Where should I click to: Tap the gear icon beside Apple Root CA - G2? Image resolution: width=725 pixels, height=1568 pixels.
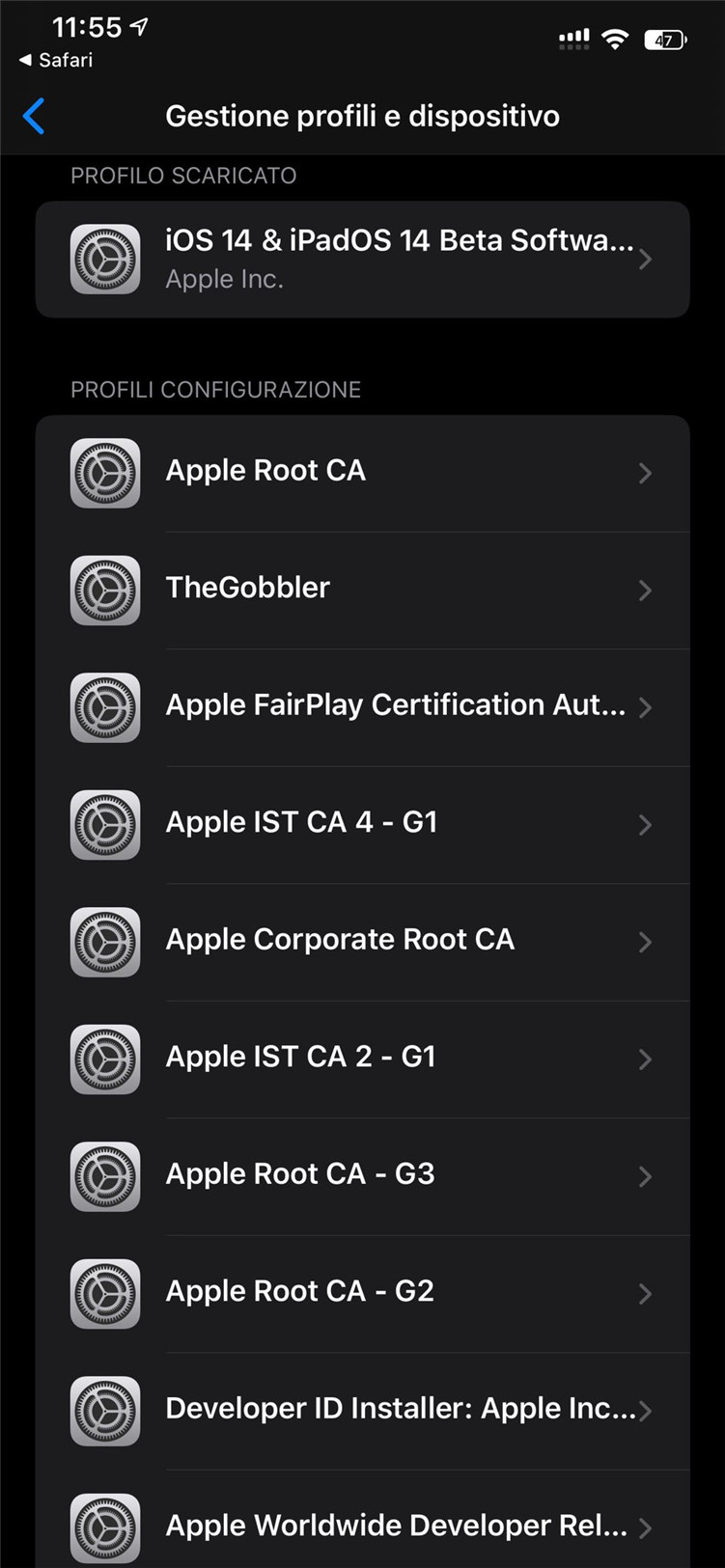coord(105,1293)
